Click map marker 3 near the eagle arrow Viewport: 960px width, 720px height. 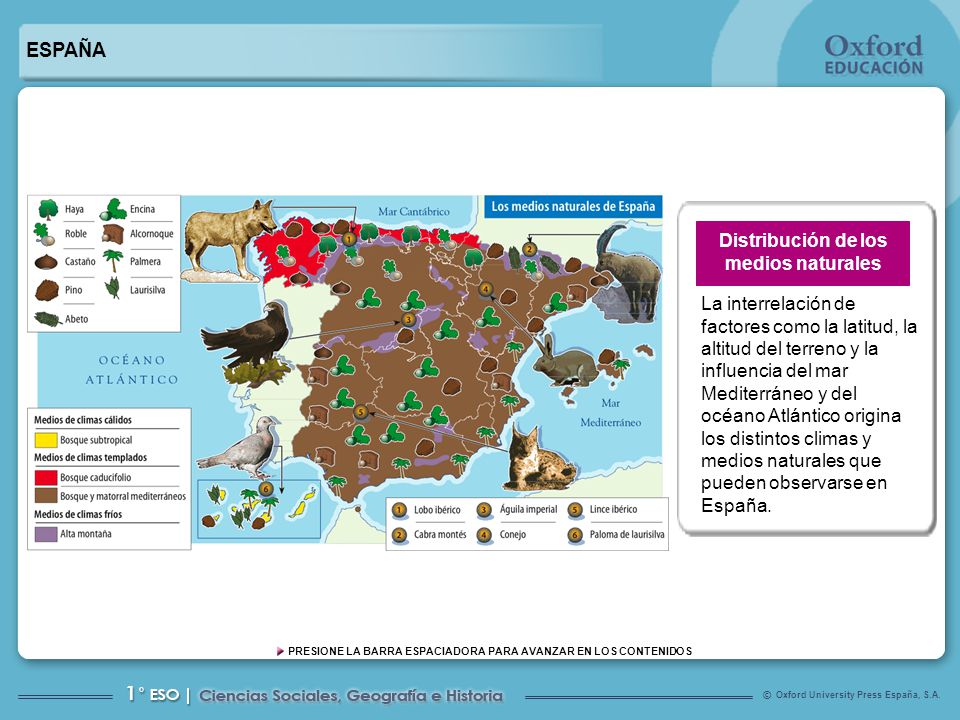point(408,320)
